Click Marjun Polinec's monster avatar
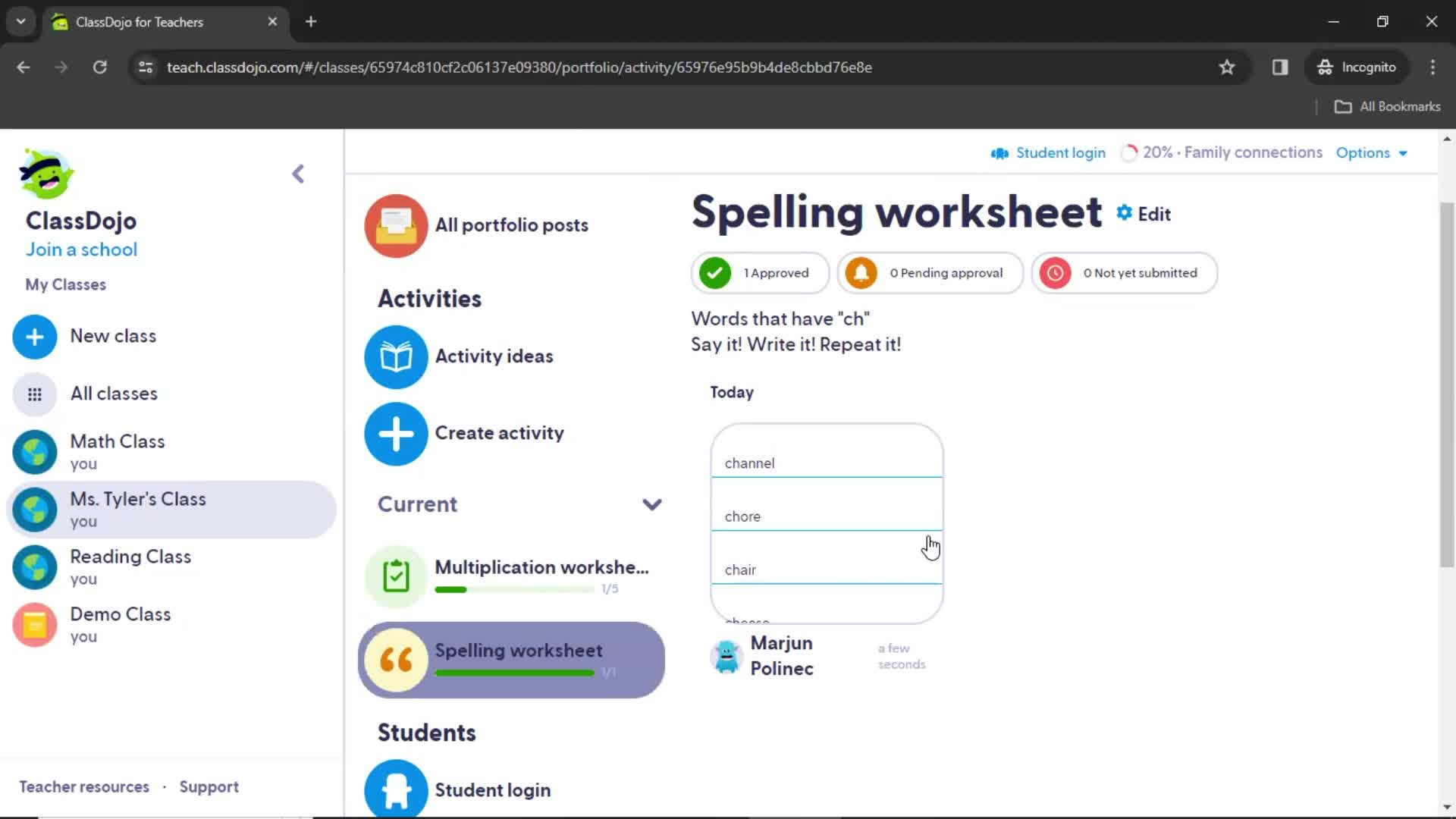 [726, 656]
